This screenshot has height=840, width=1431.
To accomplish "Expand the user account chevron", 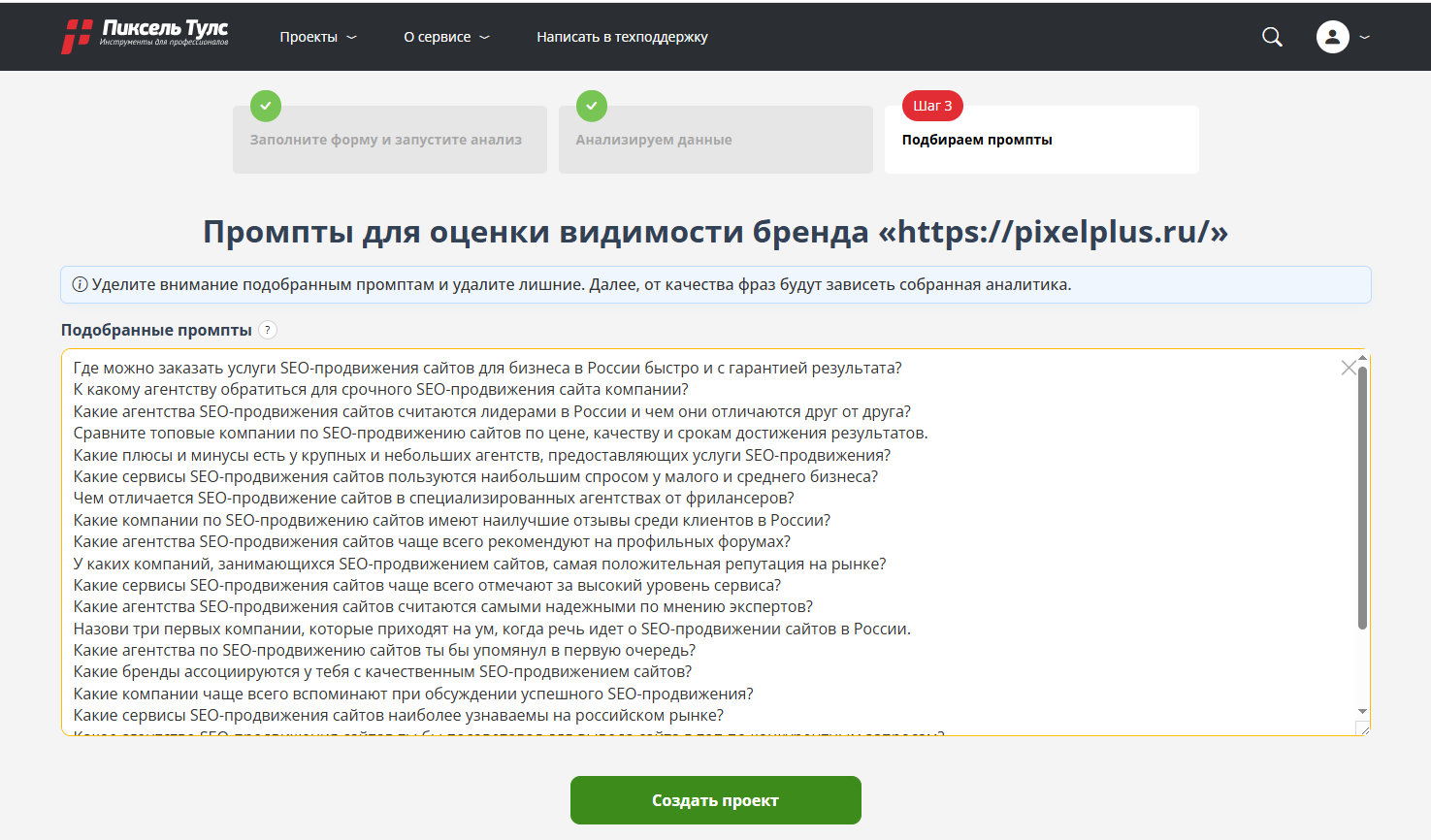I will pos(1365,37).
